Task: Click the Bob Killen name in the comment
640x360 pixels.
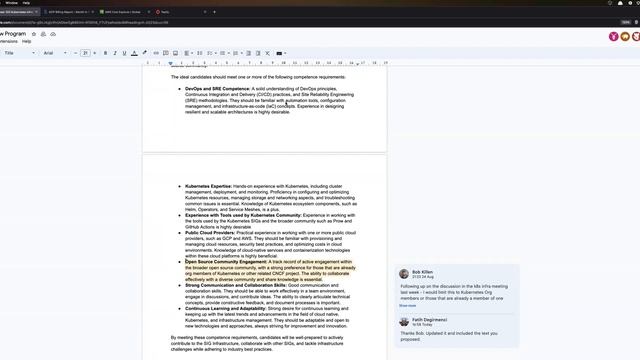Action: click(x=422, y=272)
